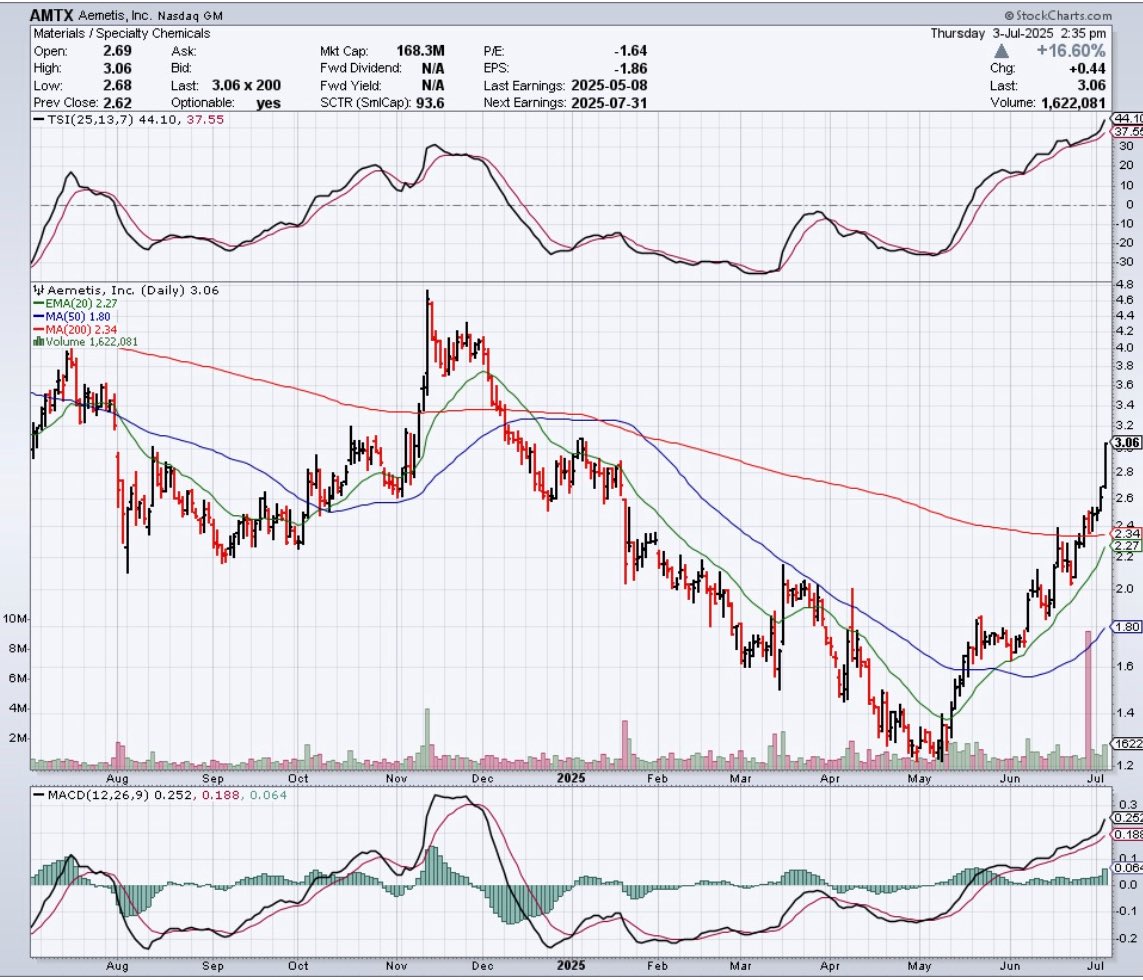Viewport: 1143px width, 980px height.
Task: Click the green up-arrow change indicator
Action: coord(1002,51)
